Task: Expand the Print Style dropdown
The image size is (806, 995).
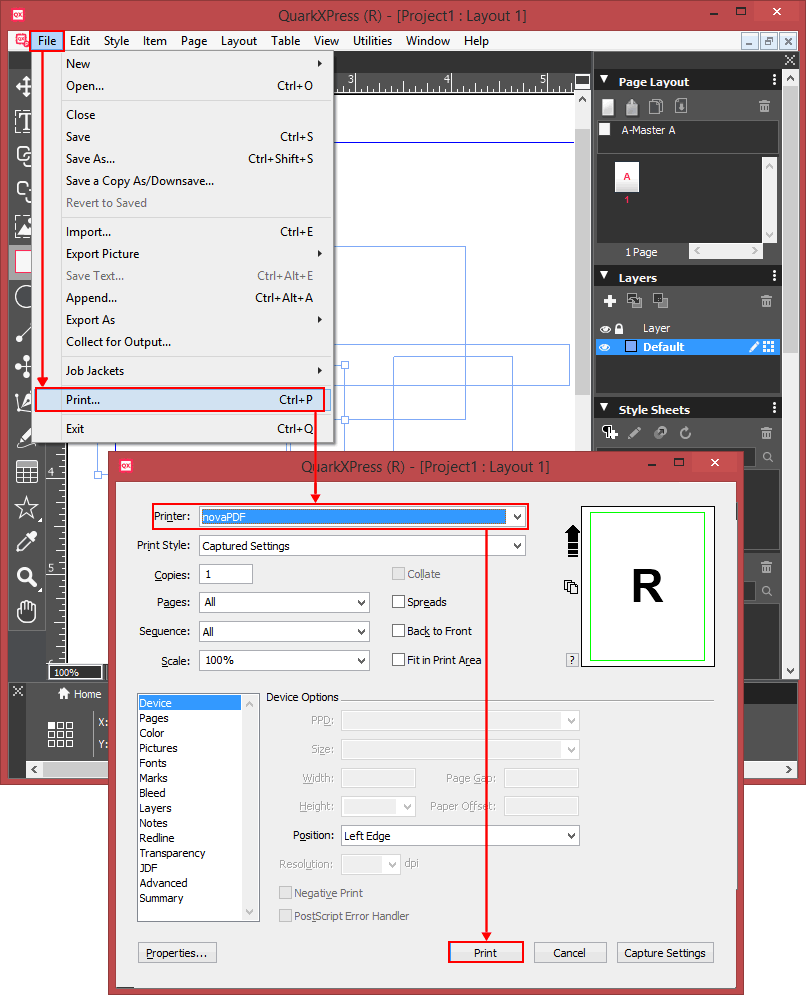Action: (x=517, y=546)
